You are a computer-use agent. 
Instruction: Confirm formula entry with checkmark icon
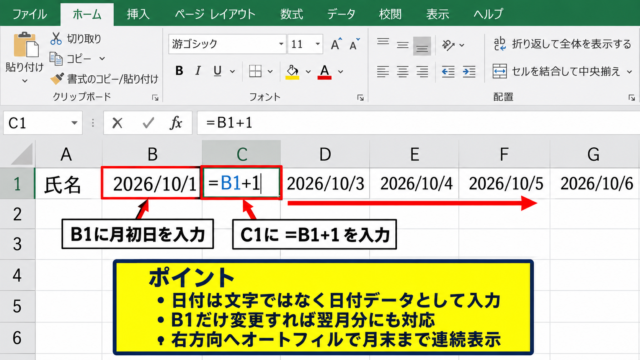pyautogui.click(x=148, y=123)
